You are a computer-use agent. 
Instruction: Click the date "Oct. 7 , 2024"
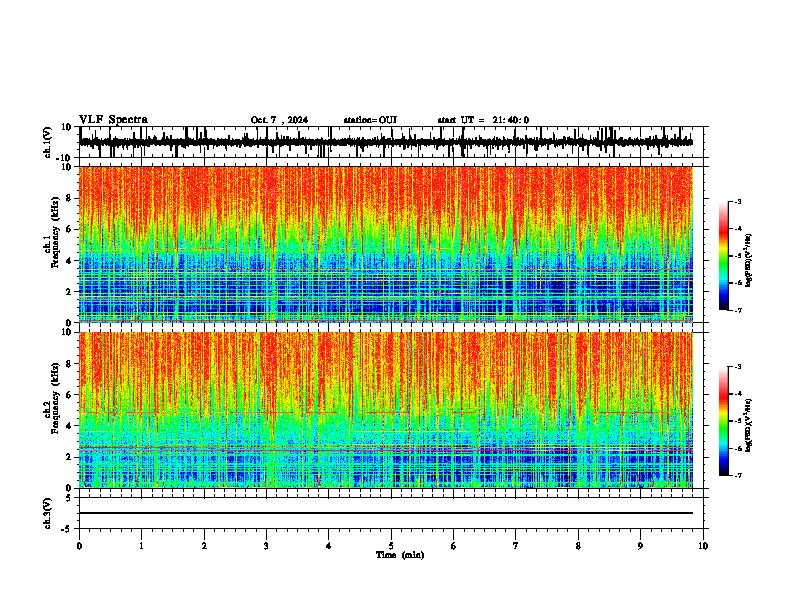tap(279, 120)
